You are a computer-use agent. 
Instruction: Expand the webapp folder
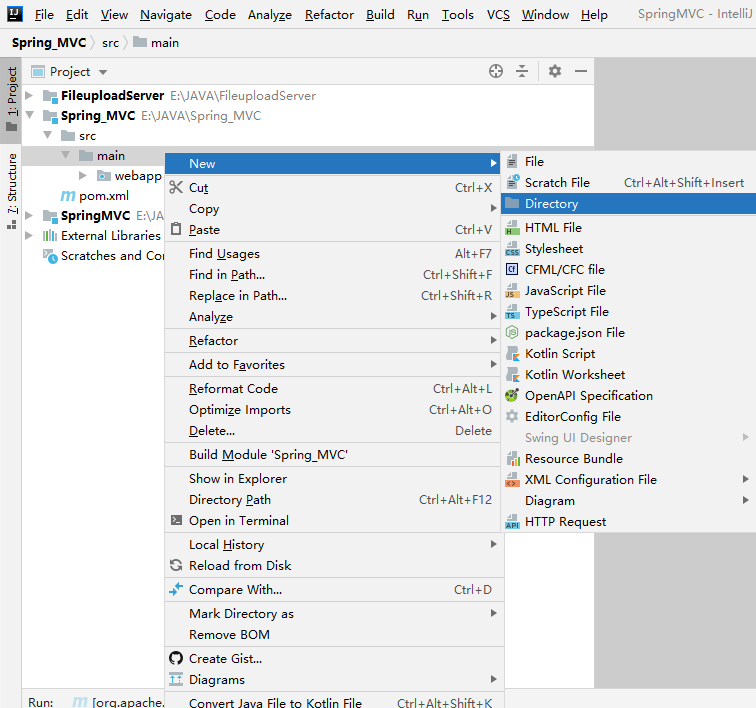coord(83,176)
